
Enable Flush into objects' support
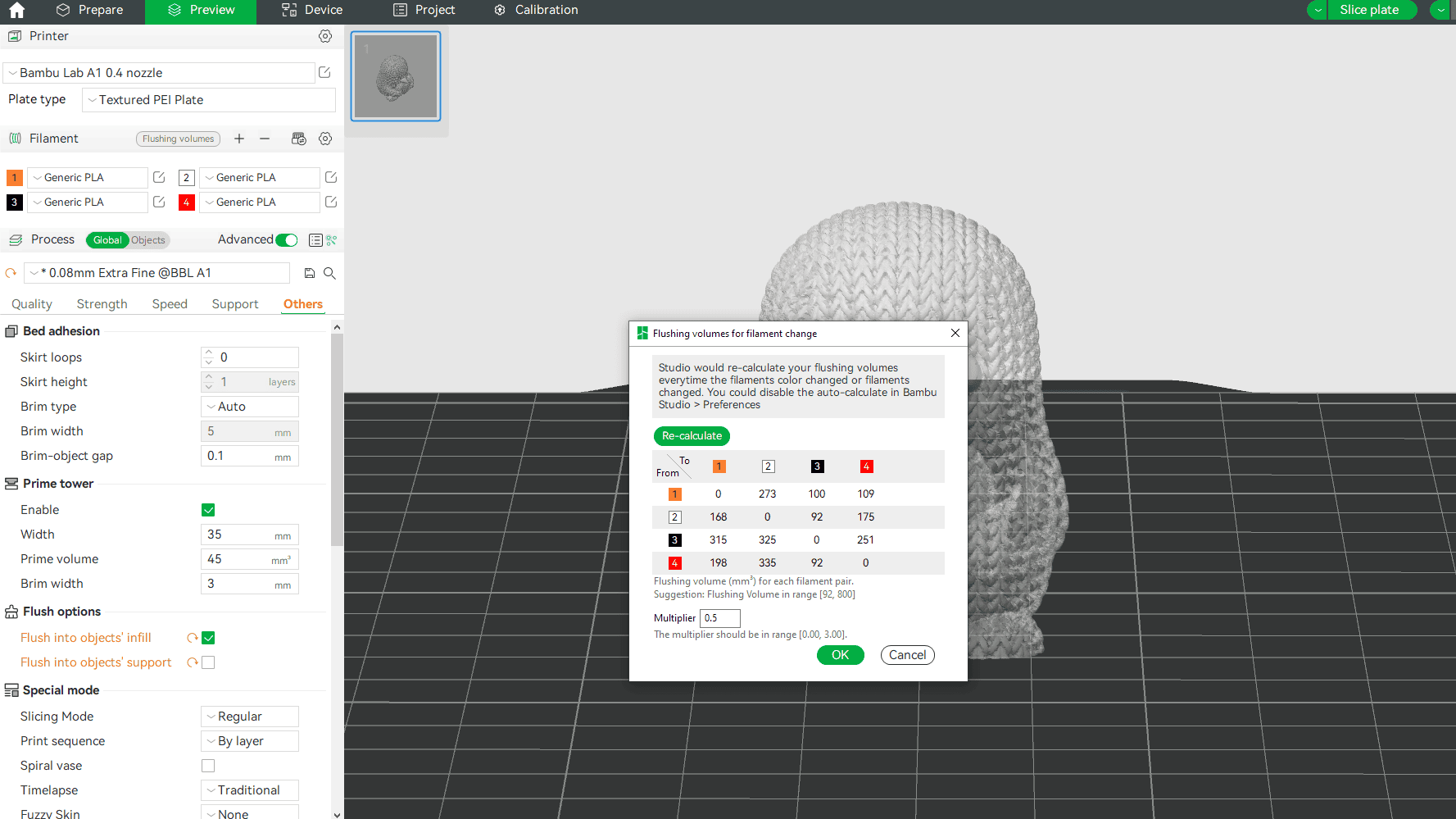tap(208, 662)
